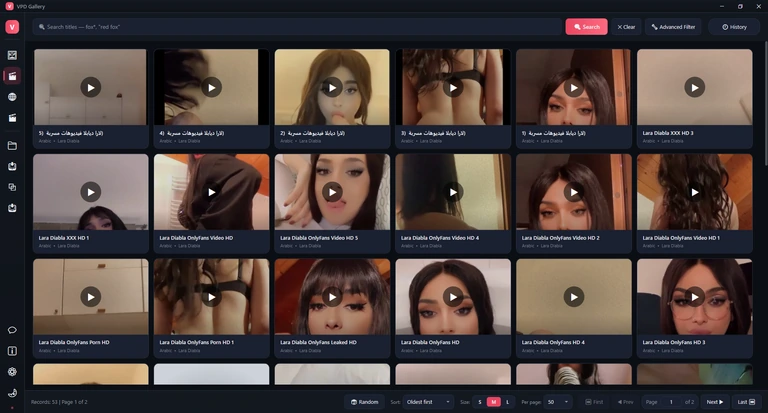Viewport: 768px width, 413px height.
Task: Open the History view
Action: point(734,27)
